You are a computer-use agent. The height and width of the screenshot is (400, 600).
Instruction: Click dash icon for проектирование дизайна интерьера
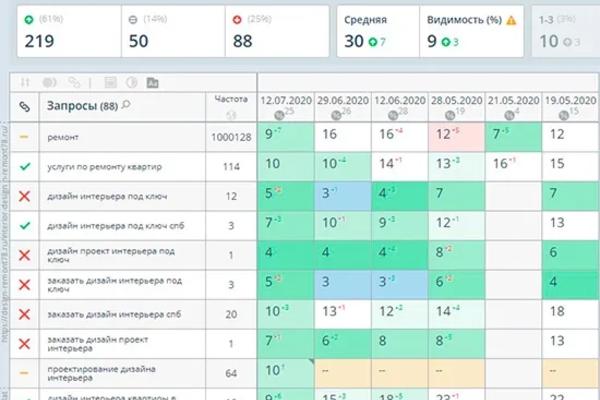point(24,373)
